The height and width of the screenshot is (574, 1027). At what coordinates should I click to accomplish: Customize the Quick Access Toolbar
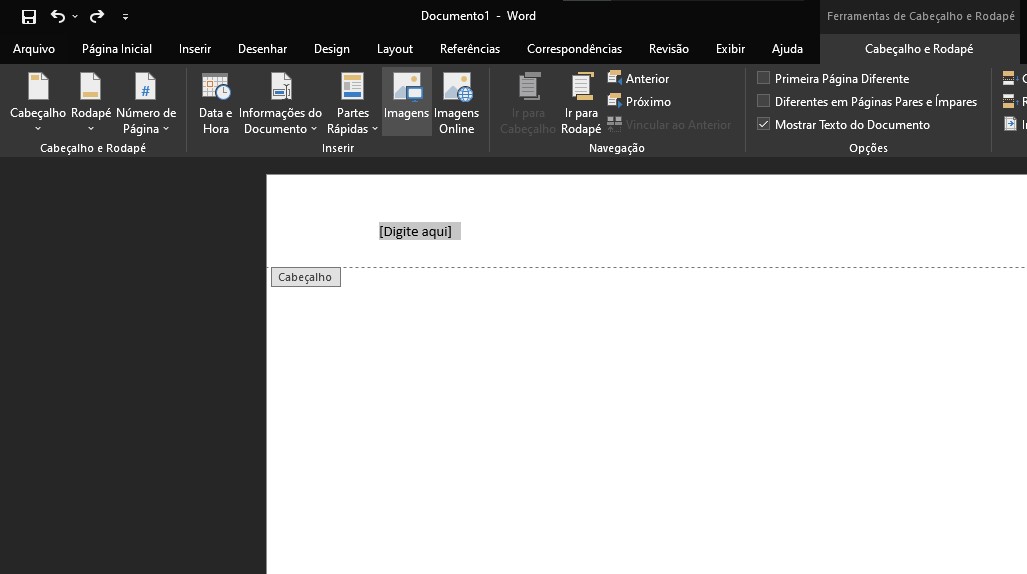(x=125, y=17)
